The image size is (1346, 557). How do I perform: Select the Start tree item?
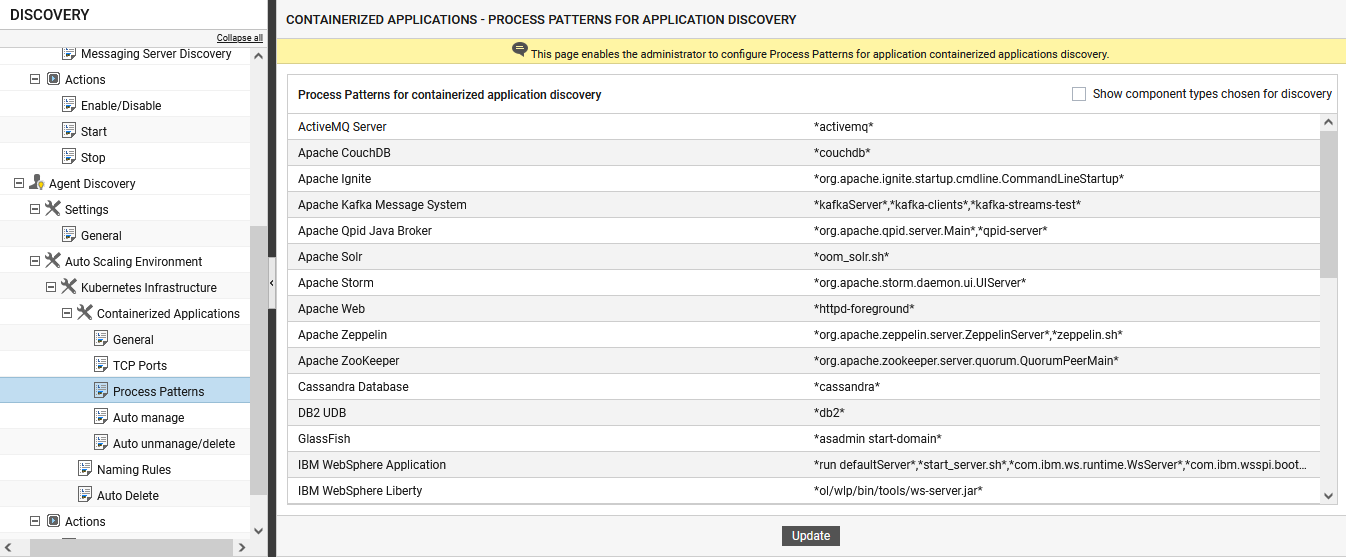click(x=94, y=131)
